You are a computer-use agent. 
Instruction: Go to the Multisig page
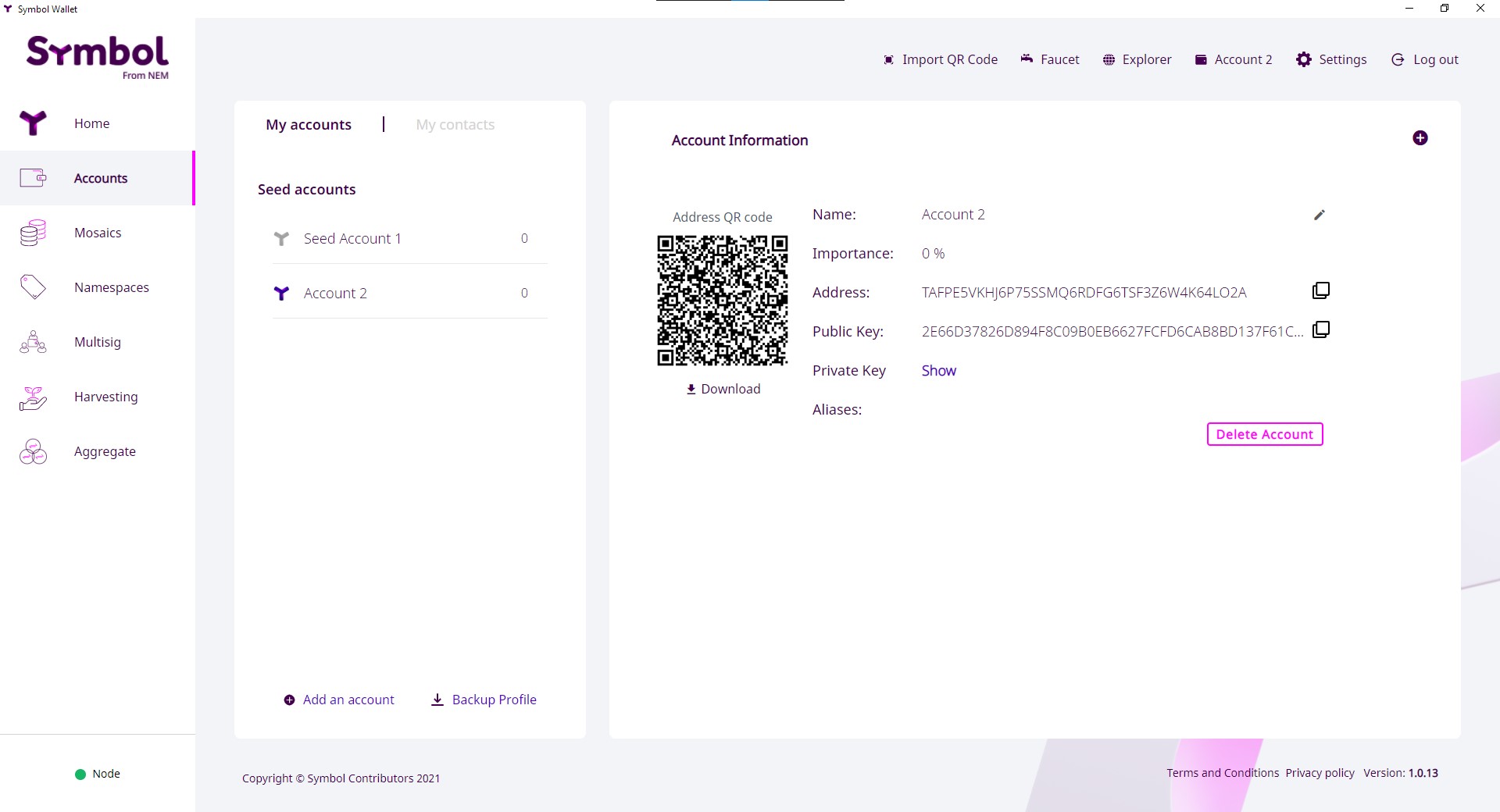[x=98, y=342]
